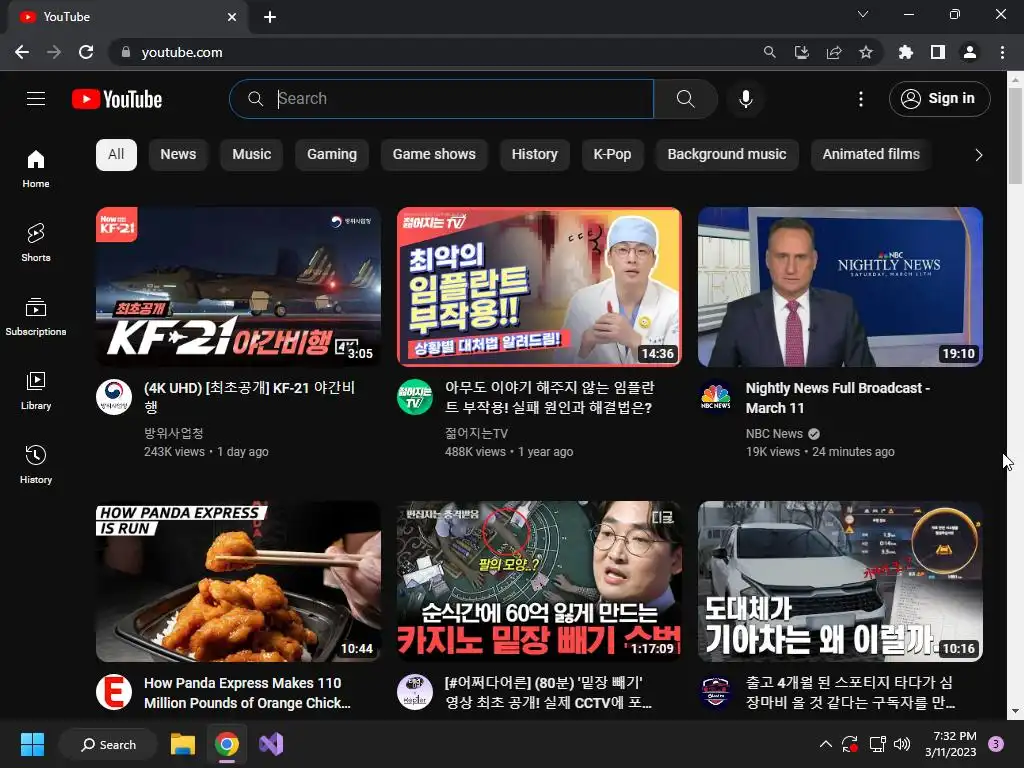Open the NBC News channel avatar
Image resolution: width=1024 pixels, height=768 pixels.
tap(716, 397)
